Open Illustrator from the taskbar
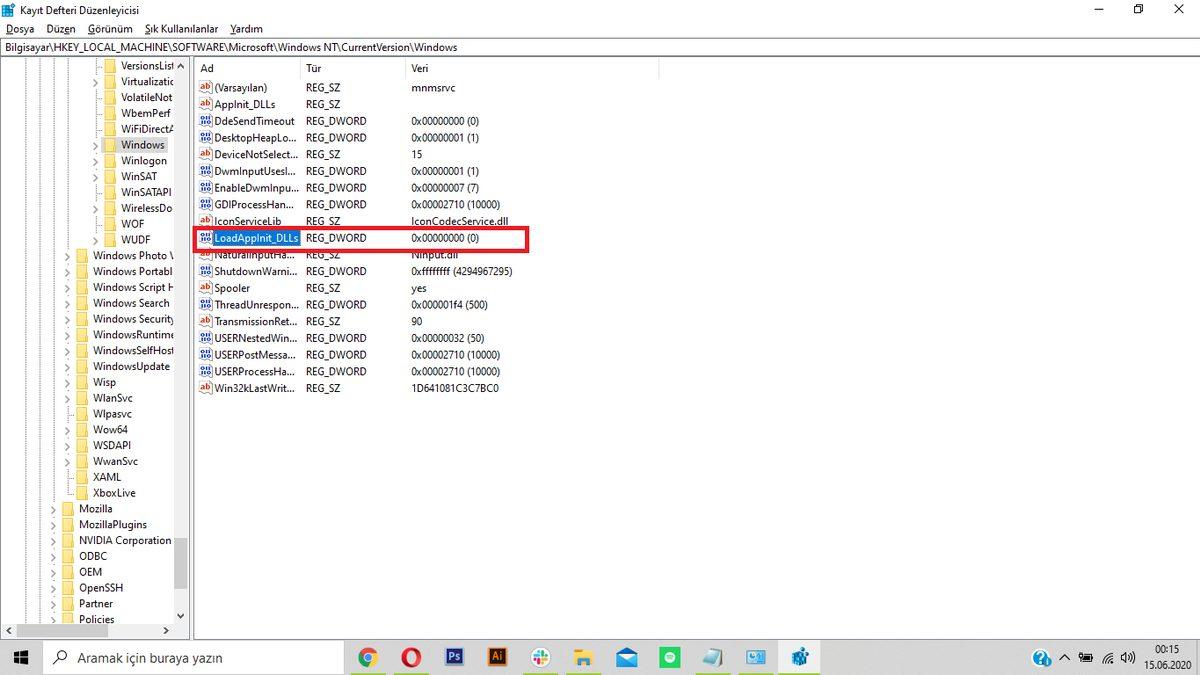Screen dimensions: 1200x675 (497, 657)
